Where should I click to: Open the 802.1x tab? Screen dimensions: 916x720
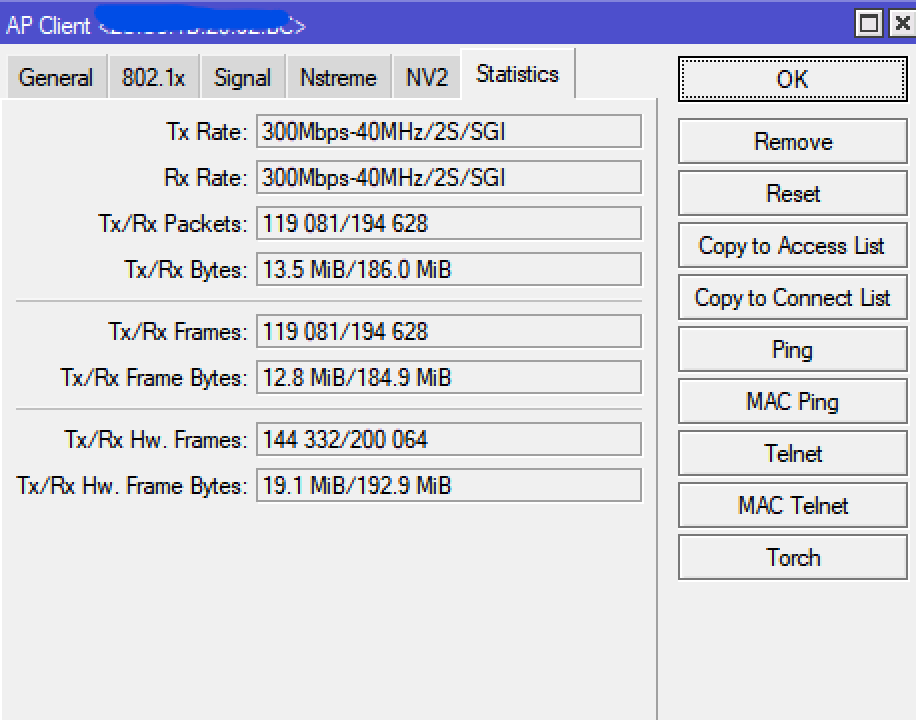click(155, 78)
